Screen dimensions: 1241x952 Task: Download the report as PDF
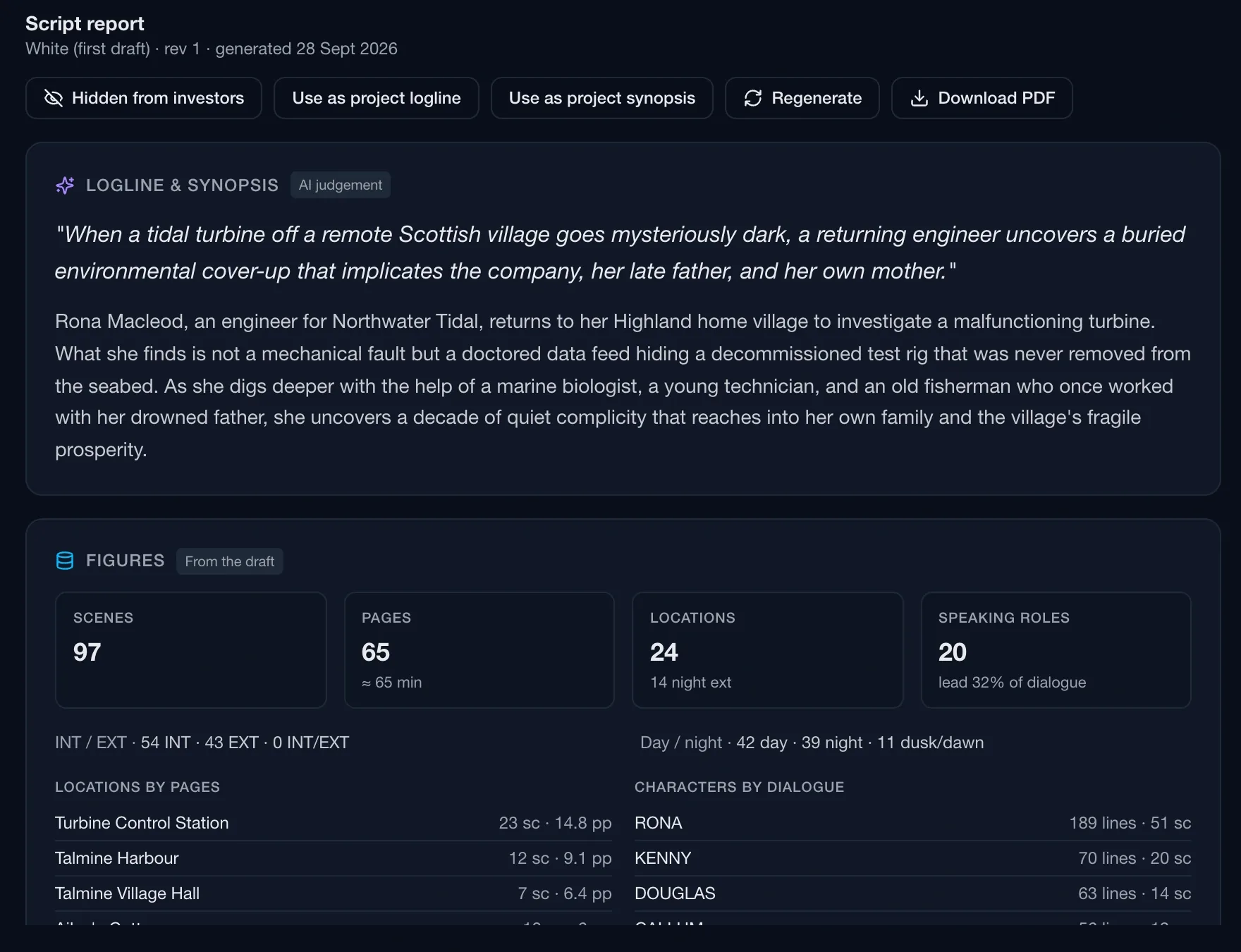(982, 98)
